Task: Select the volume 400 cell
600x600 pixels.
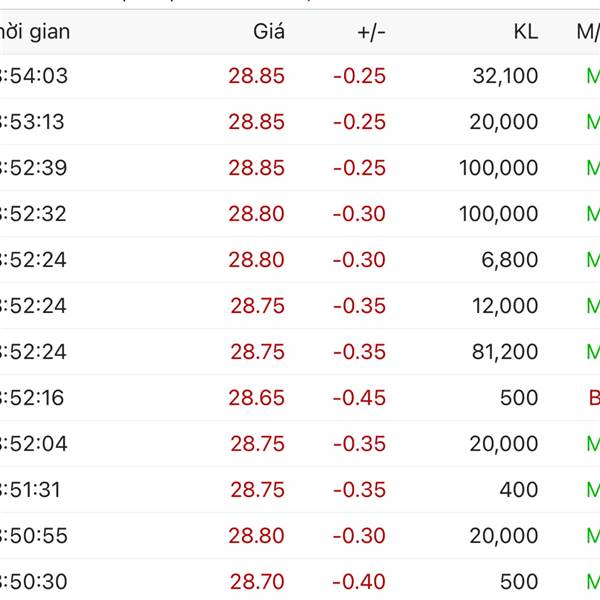Action: (x=519, y=489)
